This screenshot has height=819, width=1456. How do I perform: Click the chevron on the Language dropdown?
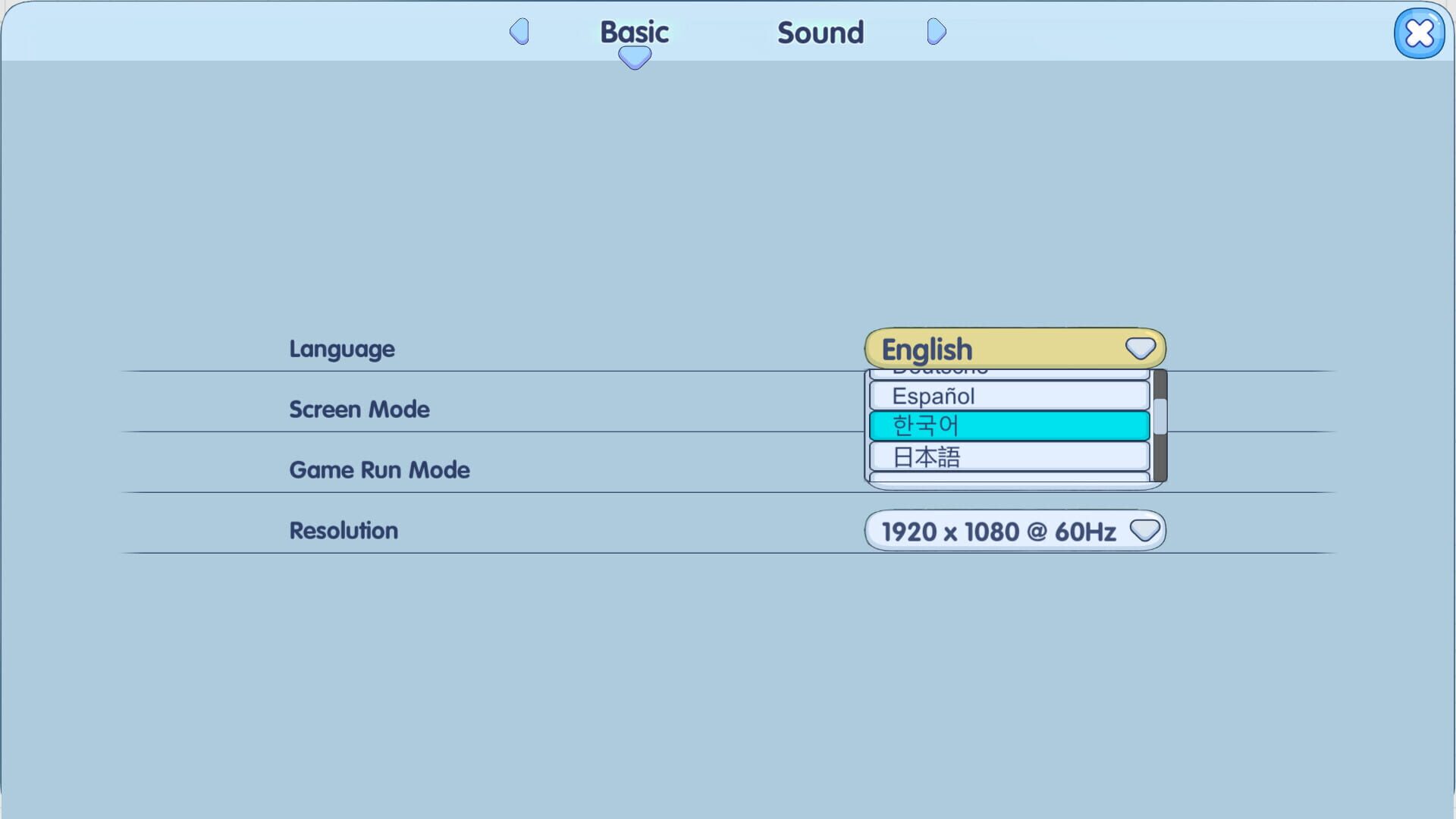[1139, 348]
